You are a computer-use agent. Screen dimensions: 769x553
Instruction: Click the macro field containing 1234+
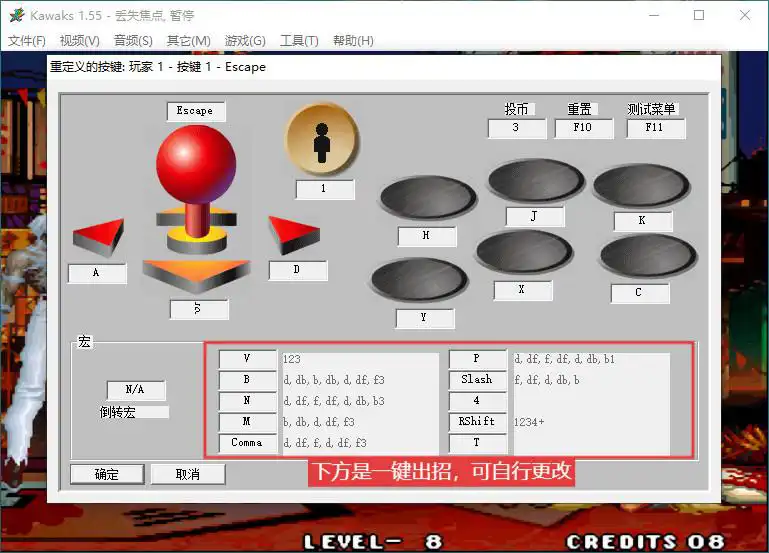click(x=591, y=423)
